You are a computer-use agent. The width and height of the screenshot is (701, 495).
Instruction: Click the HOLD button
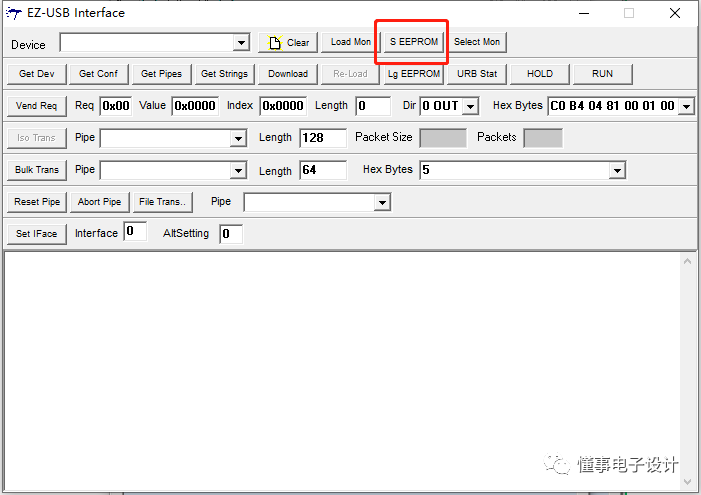tap(540, 74)
